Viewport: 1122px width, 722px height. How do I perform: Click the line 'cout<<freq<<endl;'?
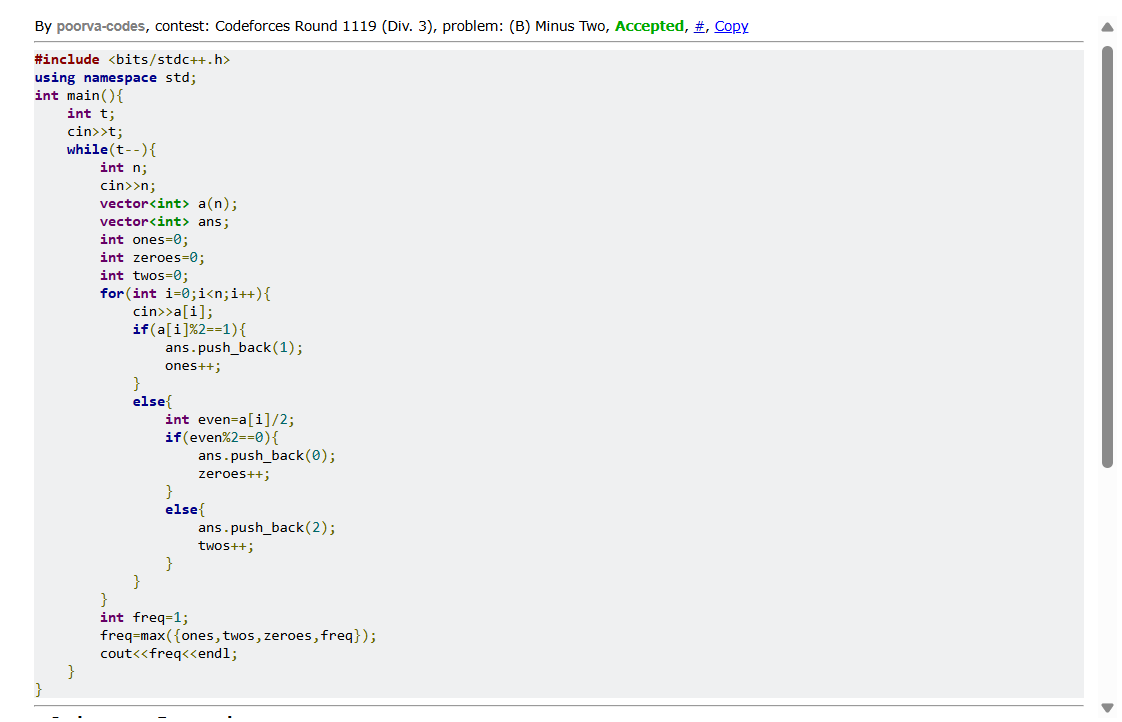169,653
